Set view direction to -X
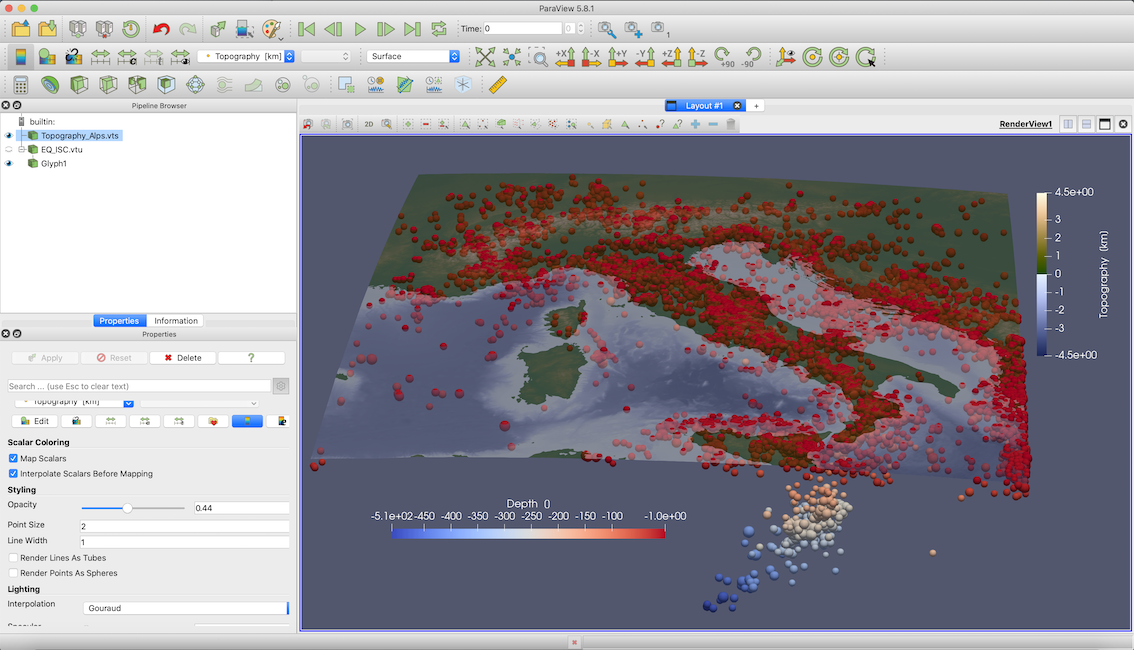This screenshot has height=650, width=1134. [591, 56]
